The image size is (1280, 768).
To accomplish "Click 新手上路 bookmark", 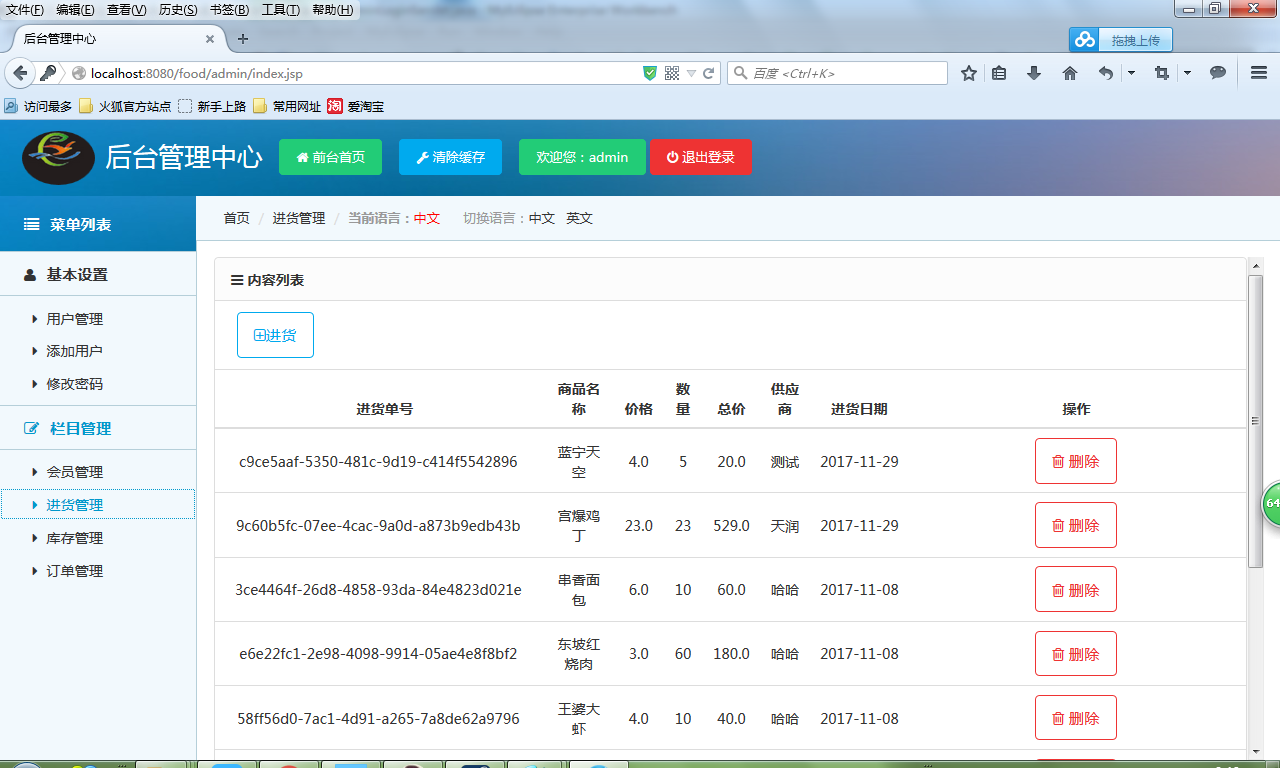I will coord(212,106).
